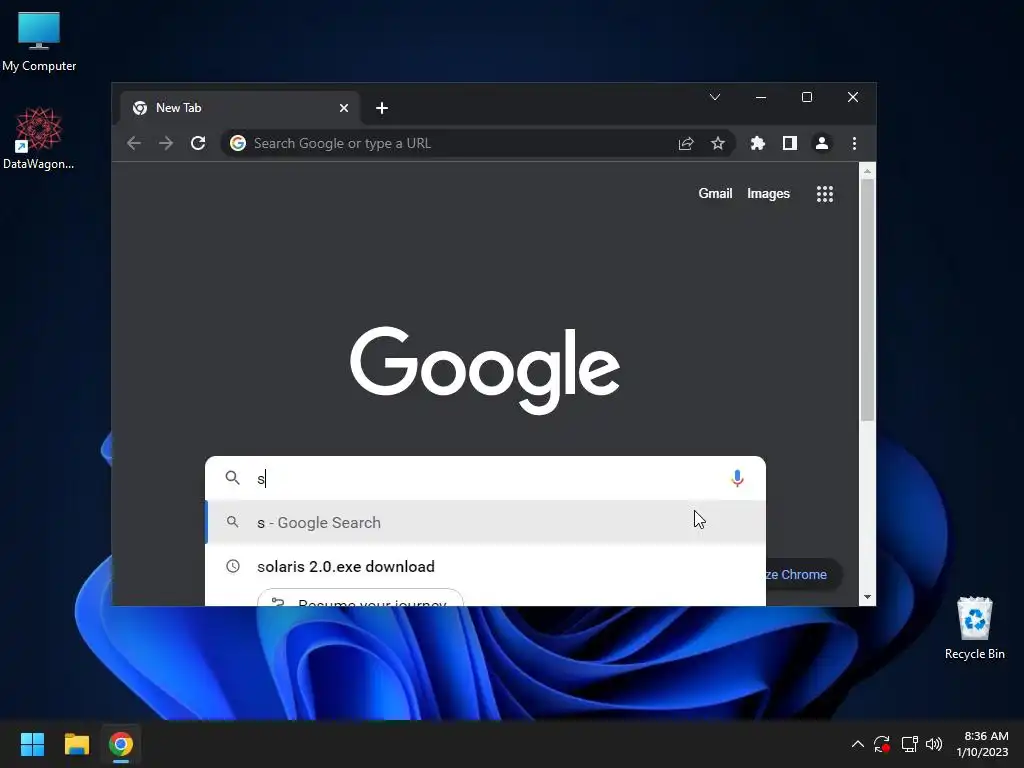Click the Google logo
Image resolution: width=1024 pixels, height=768 pixels.
485,370
